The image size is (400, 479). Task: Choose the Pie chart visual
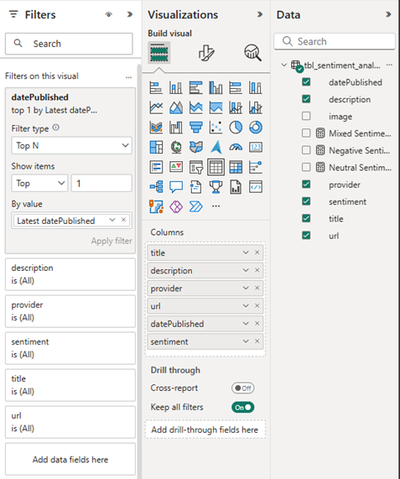pyautogui.click(x=236, y=127)
